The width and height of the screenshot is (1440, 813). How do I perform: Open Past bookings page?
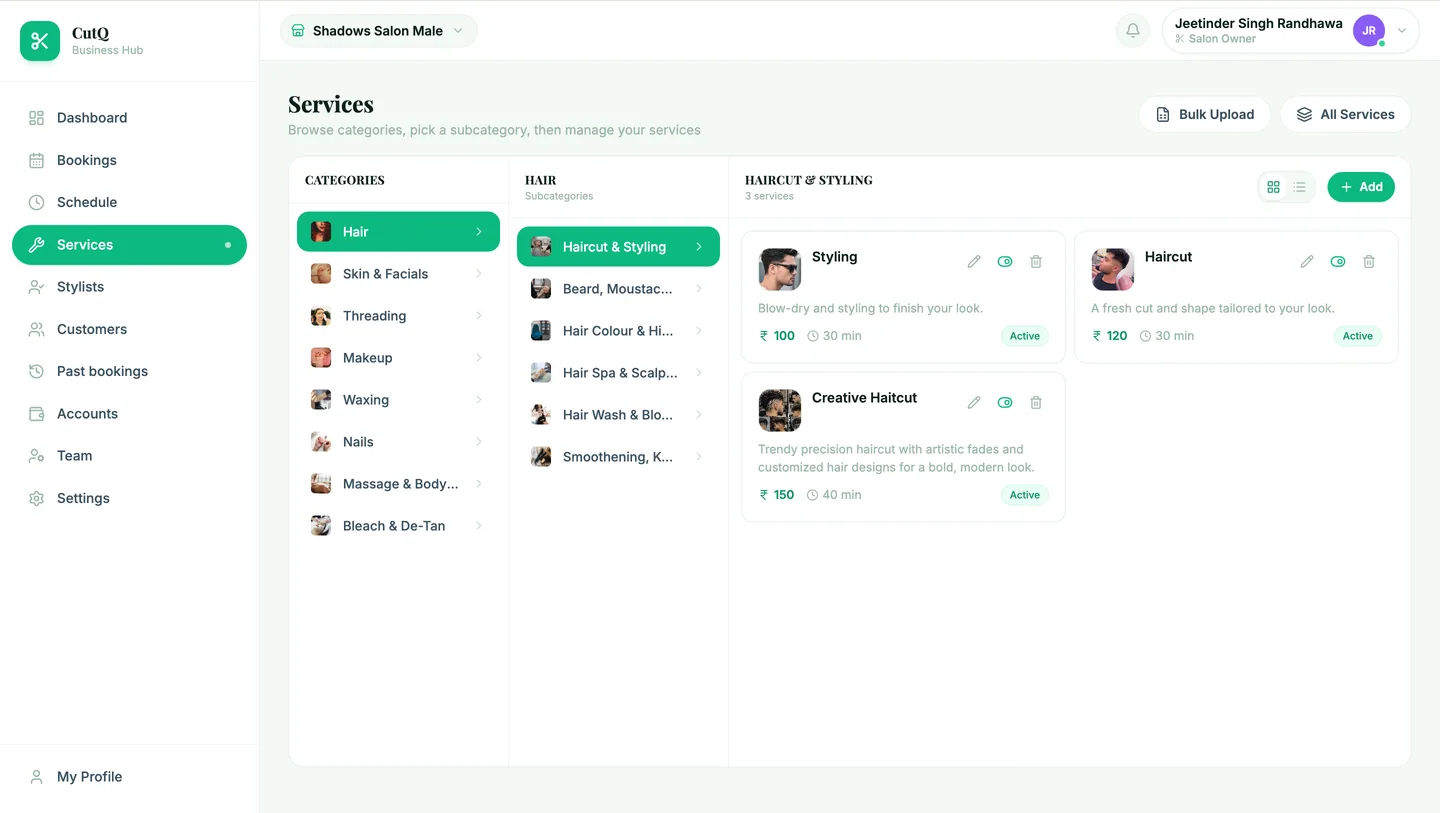(129, 371)
